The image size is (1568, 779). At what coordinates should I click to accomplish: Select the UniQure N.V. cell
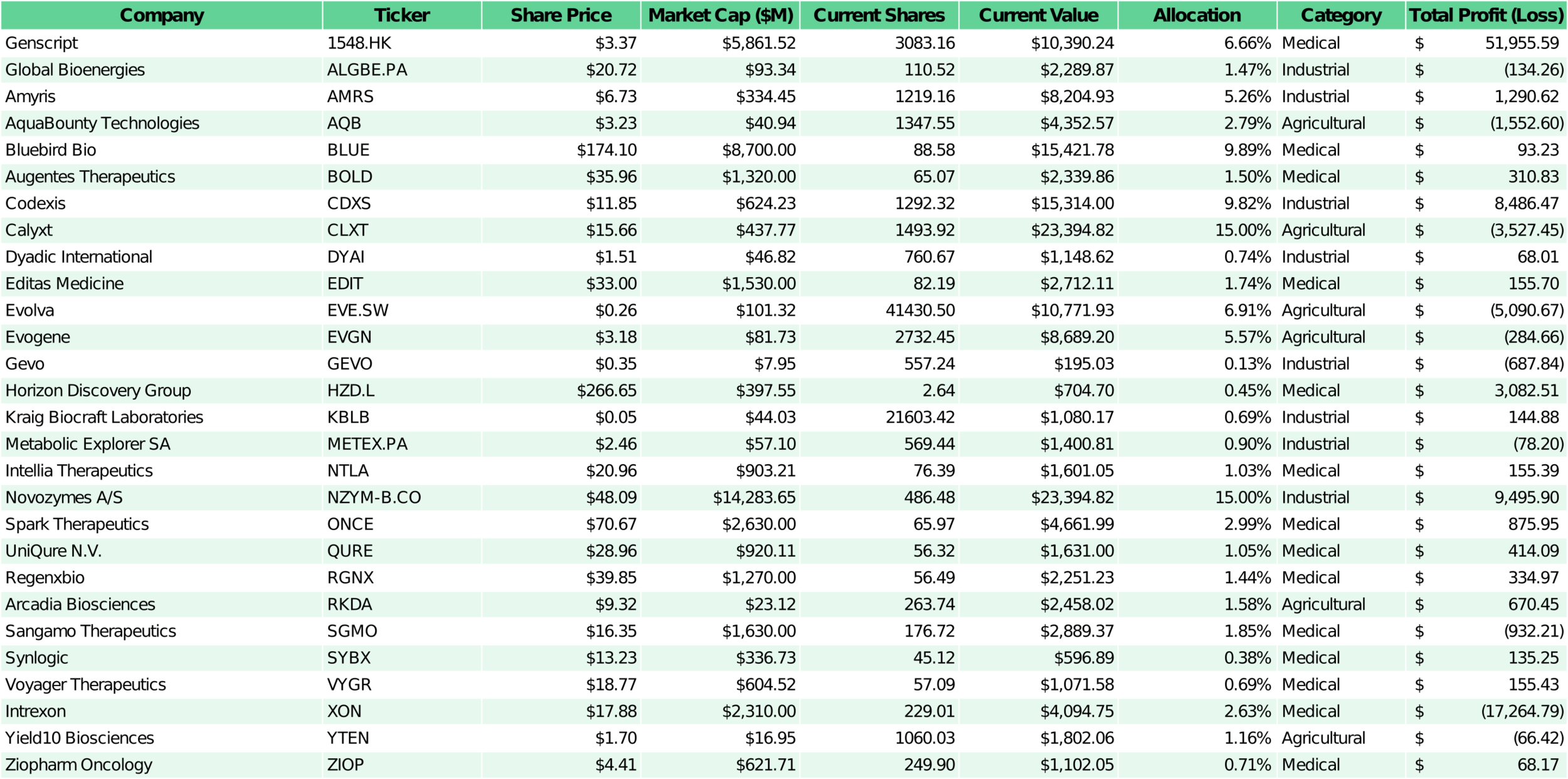pyautogui.click(x=162, y=551)
